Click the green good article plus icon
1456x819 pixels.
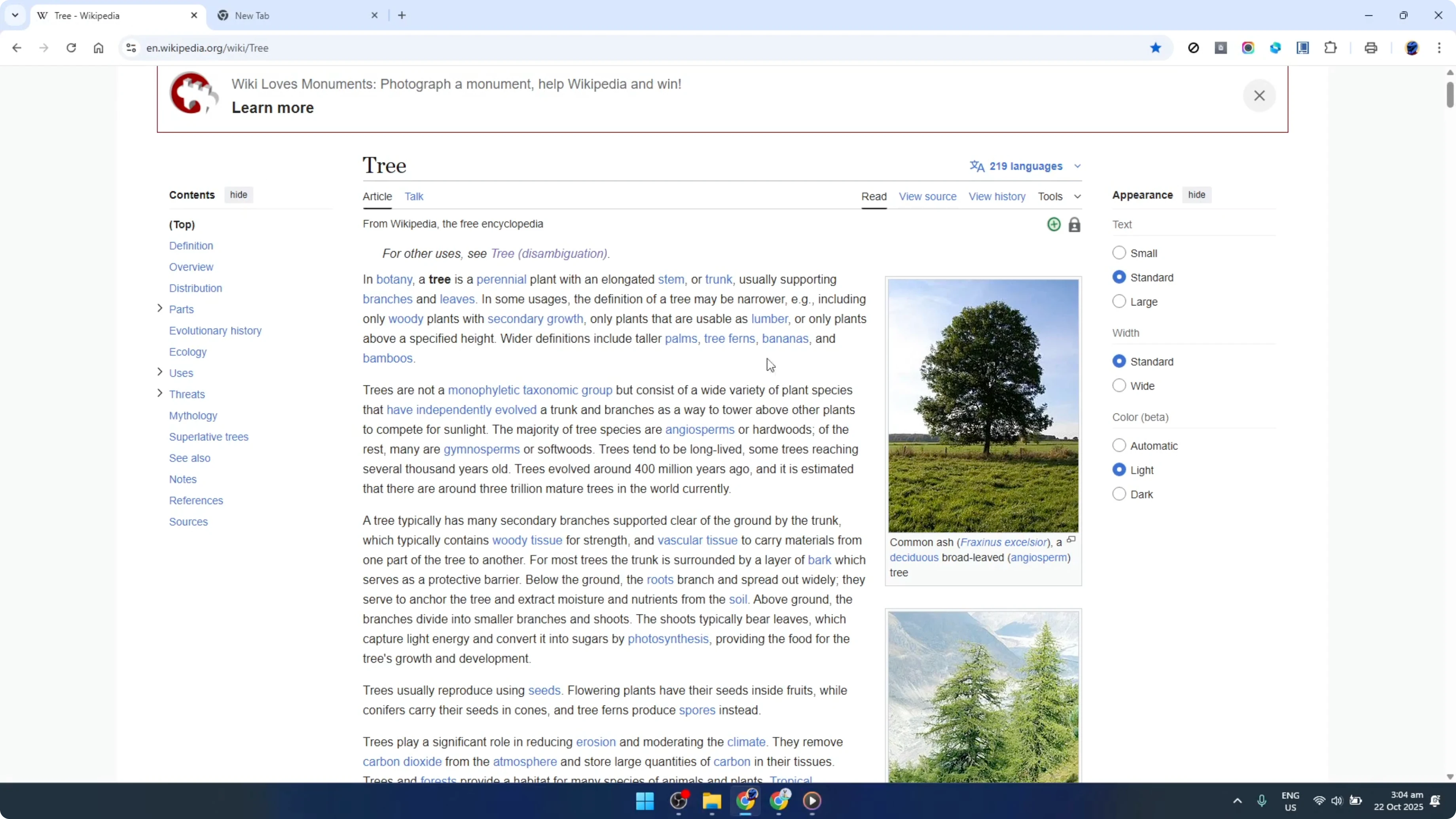1054,224
